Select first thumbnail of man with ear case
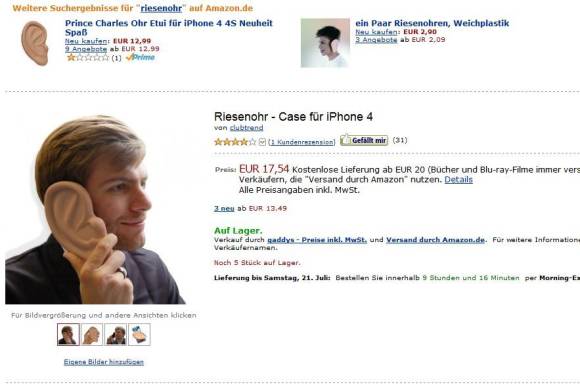 click(x=68, y=334)
